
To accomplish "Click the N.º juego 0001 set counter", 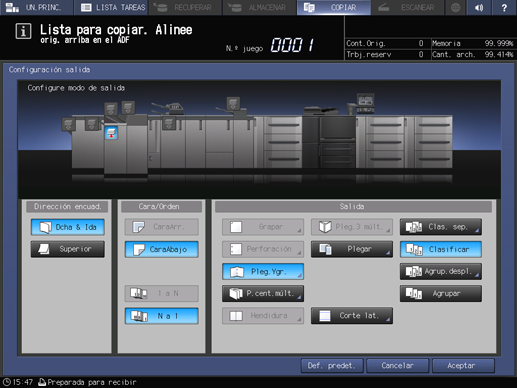I will [270, 45].
